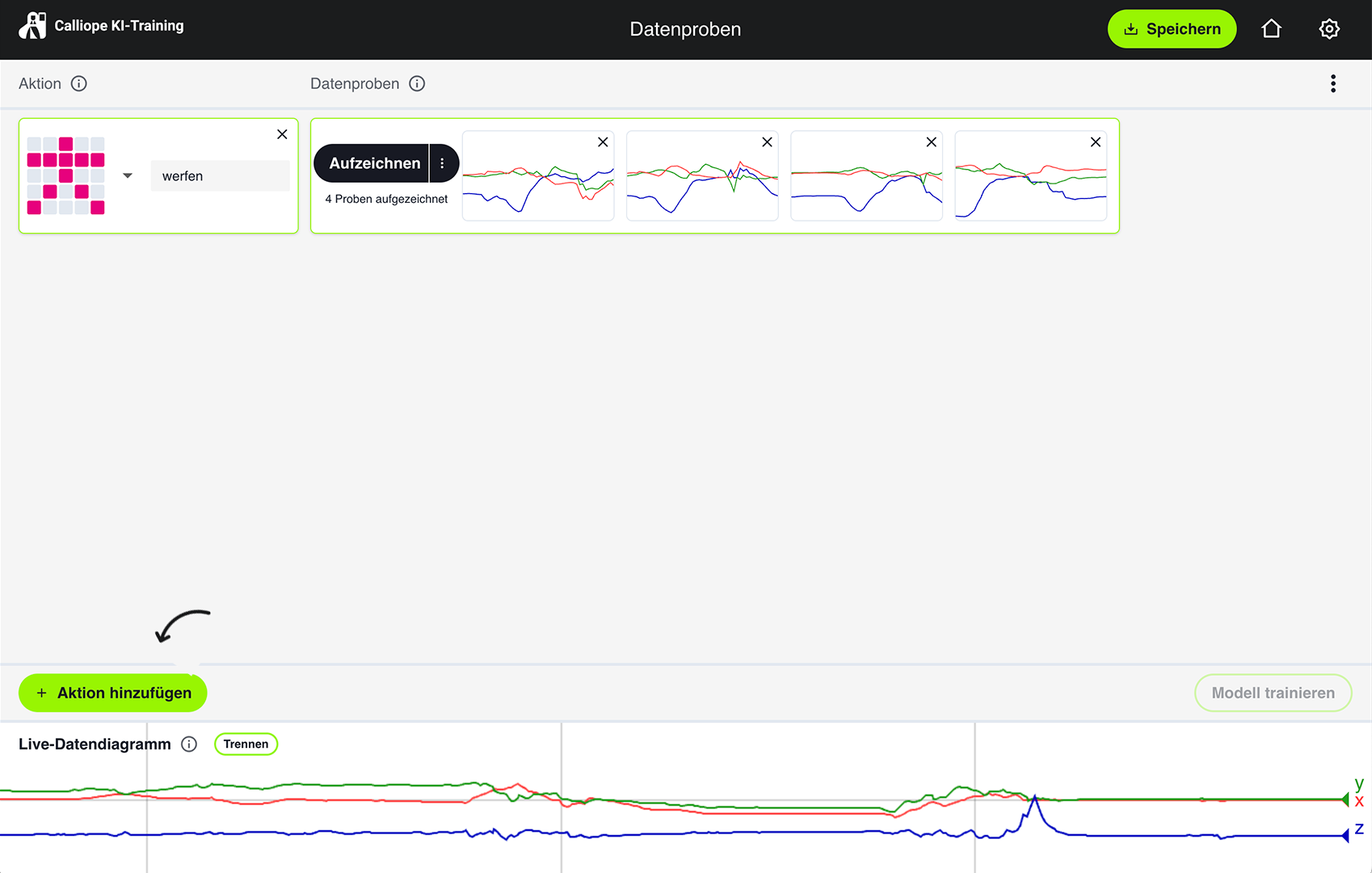The height and width of the screenshot is (873, 1372).
Task: Add a new action with Aktion hinzufügen
Action: pos(113,694)
